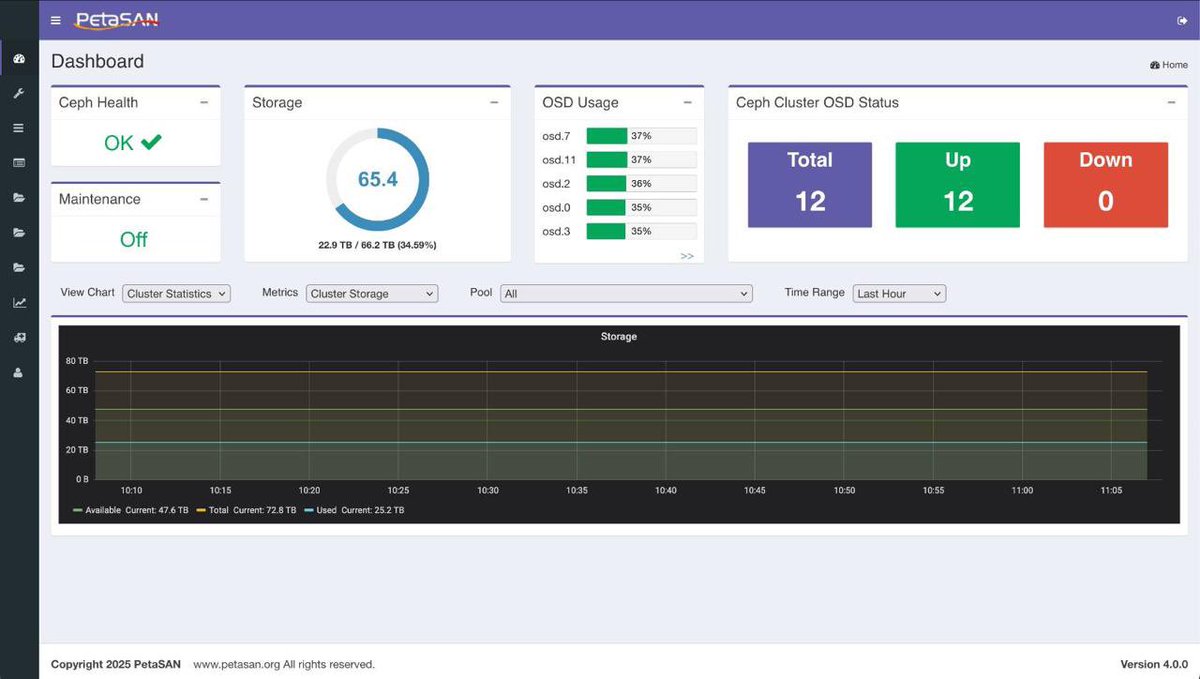Collapse the OSD Usage panel
The image size is (1200, 679).
point(687,102)
